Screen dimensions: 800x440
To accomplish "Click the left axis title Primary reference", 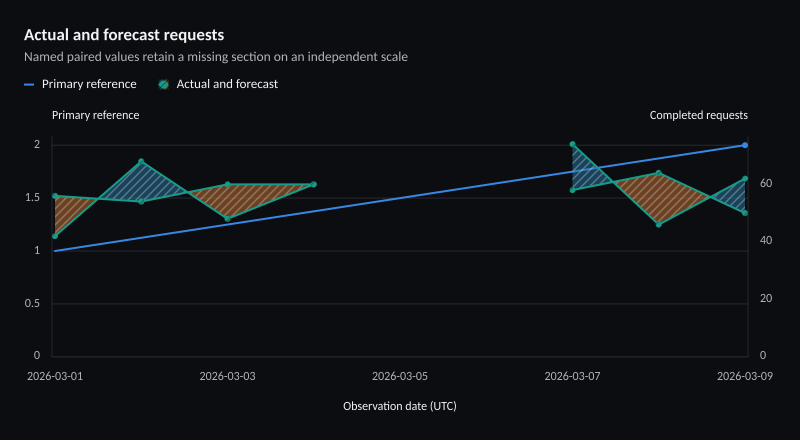I will [x=95, y=115].
